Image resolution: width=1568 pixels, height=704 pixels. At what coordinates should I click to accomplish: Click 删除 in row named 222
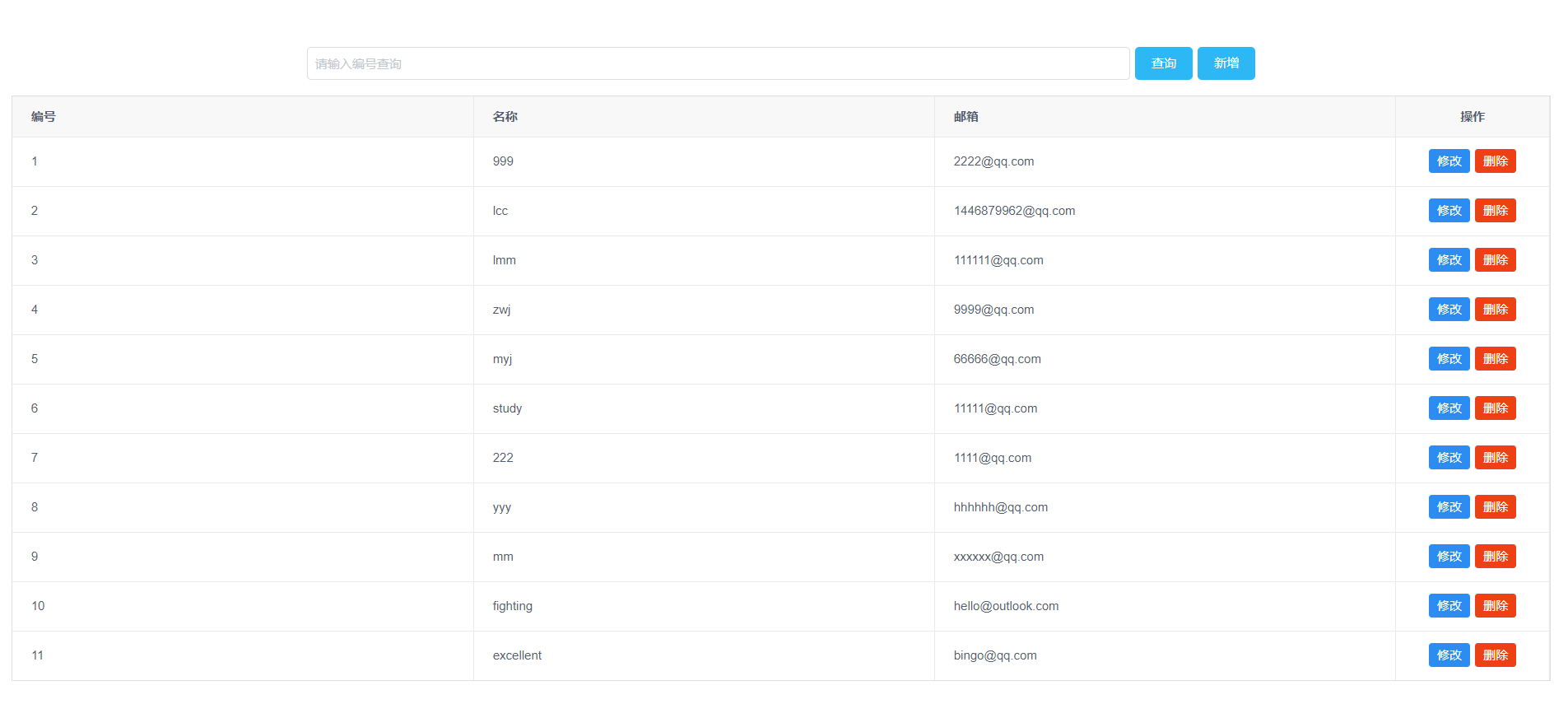coord(1495,458)
